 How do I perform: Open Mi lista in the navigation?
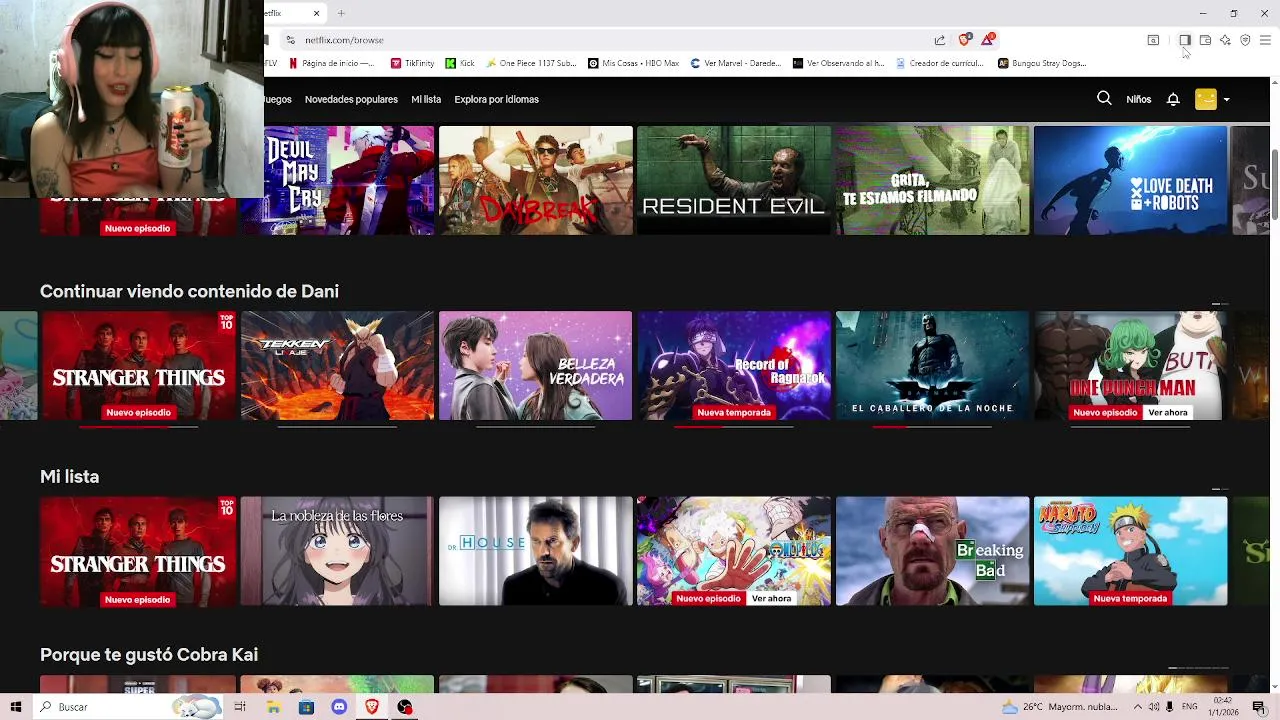click(x=426, y=99)
